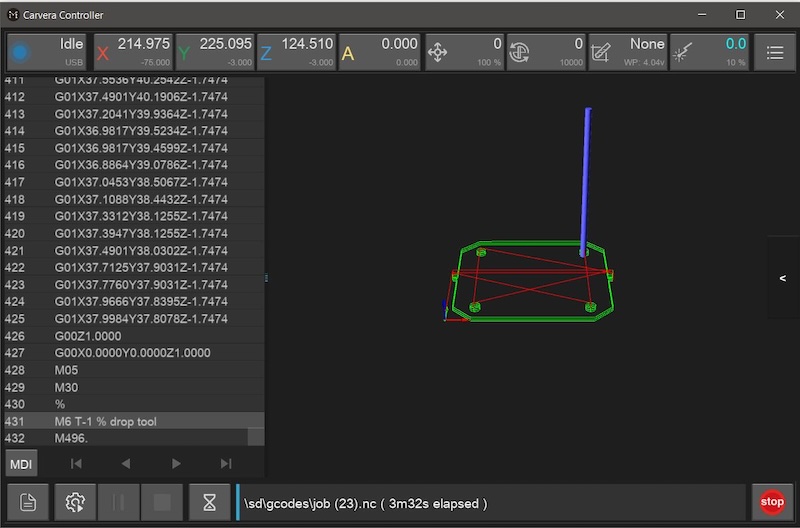Select line 421 G01X37.4901Y38.0302Z-1.7474
Image resolution: width=800 pixels, height=528 pixels.
click(x=134, y=250)
